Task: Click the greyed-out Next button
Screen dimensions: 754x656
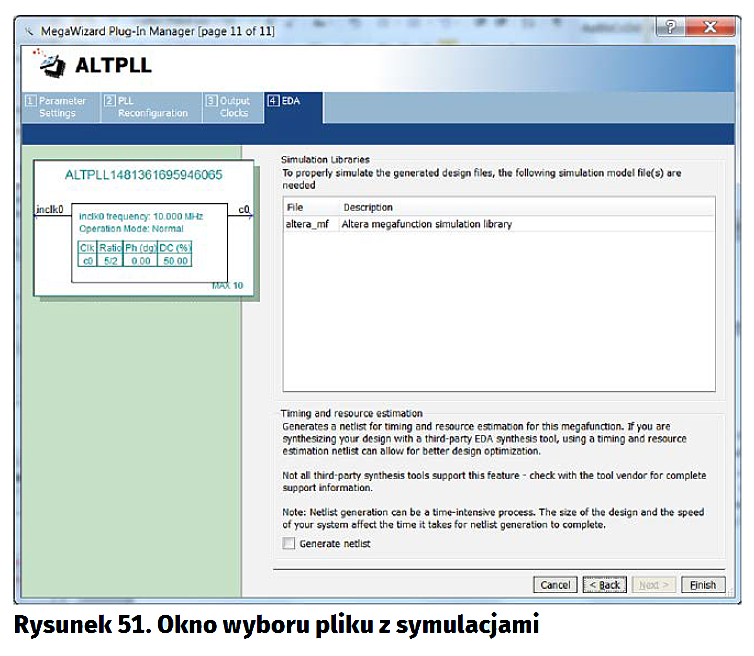Action: (654, 585)
